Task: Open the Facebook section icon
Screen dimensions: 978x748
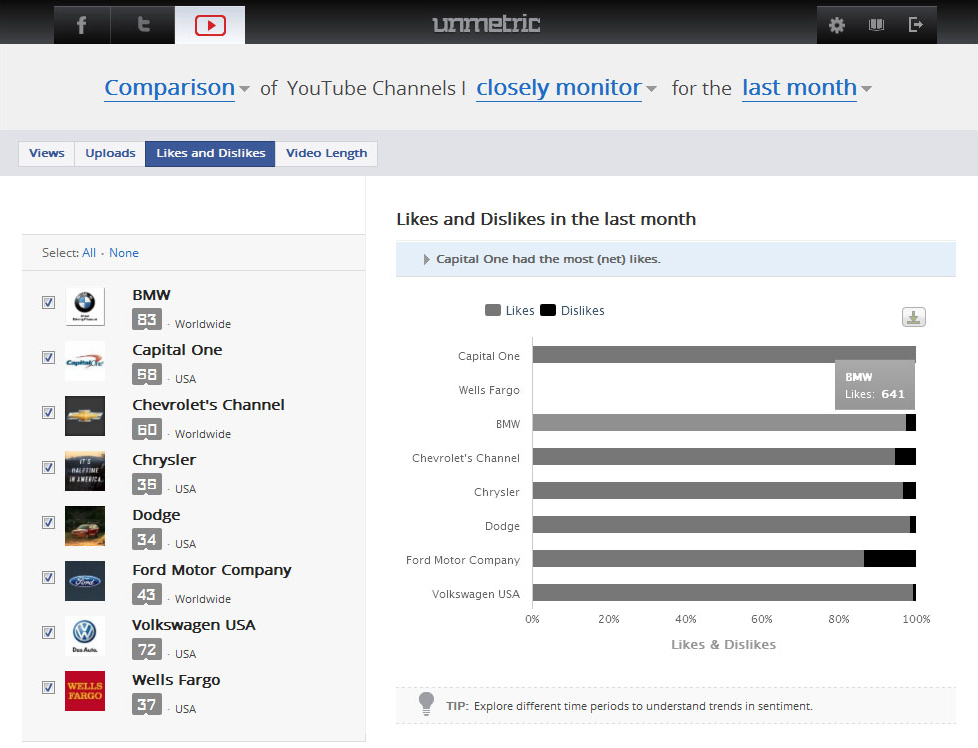Action: point(82,25)
